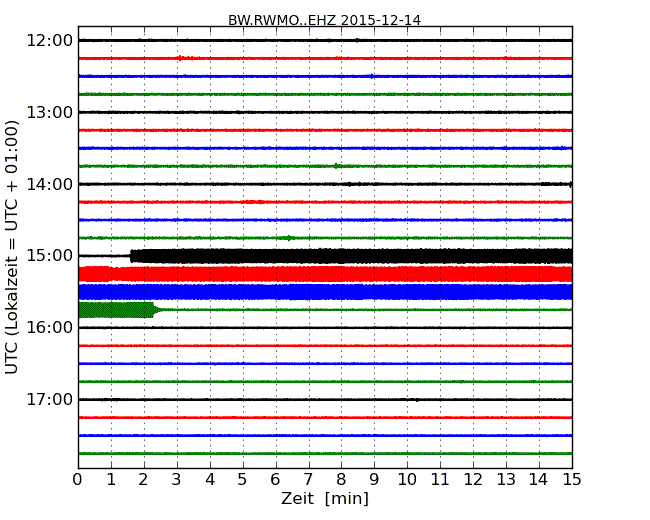The width and height of the screenshot is (650, 520).
Task: Select the 13:00 y-axis time label
Action: click(50, 112)
